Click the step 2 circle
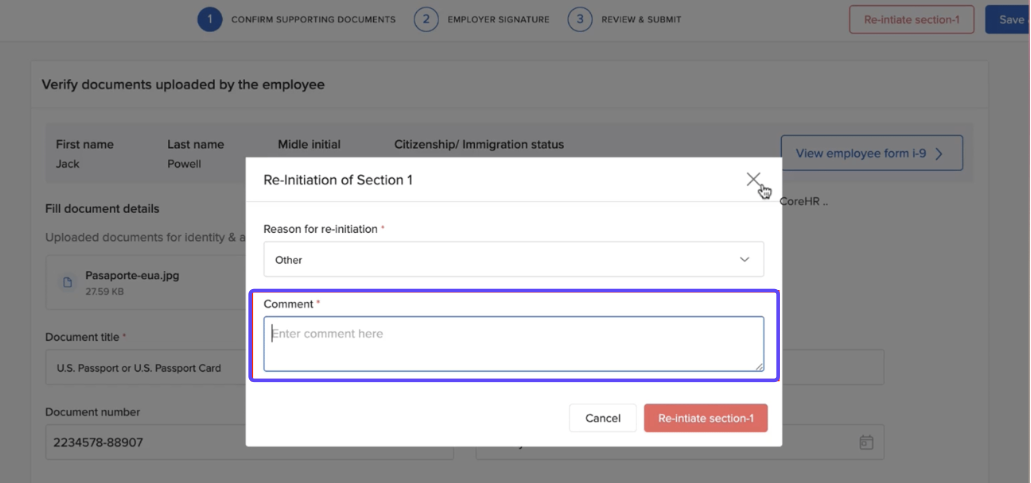Image resolution: width=1031 pixels, height=483 pixels. (426, 19)
